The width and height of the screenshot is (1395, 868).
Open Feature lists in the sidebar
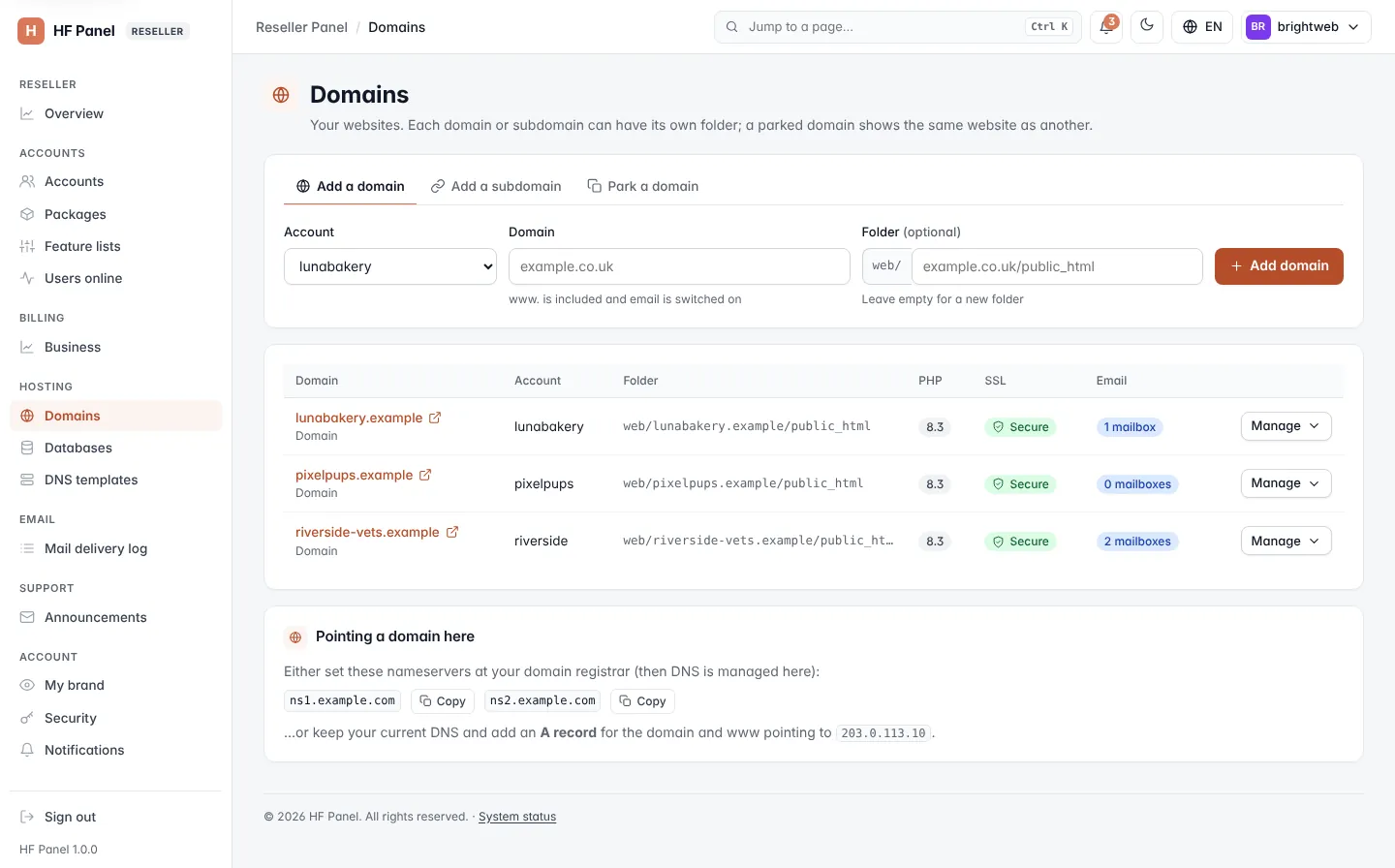click(x=116, y=246)
